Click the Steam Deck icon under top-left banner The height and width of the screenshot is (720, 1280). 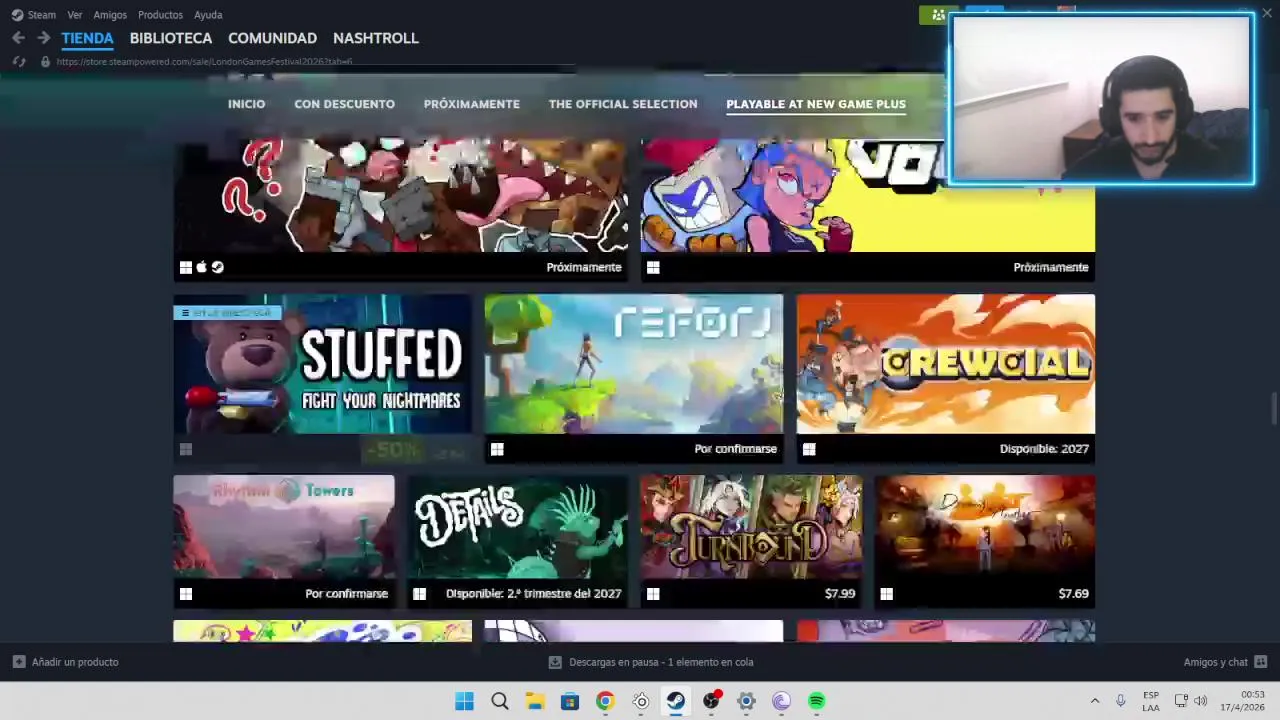(217, 267)
